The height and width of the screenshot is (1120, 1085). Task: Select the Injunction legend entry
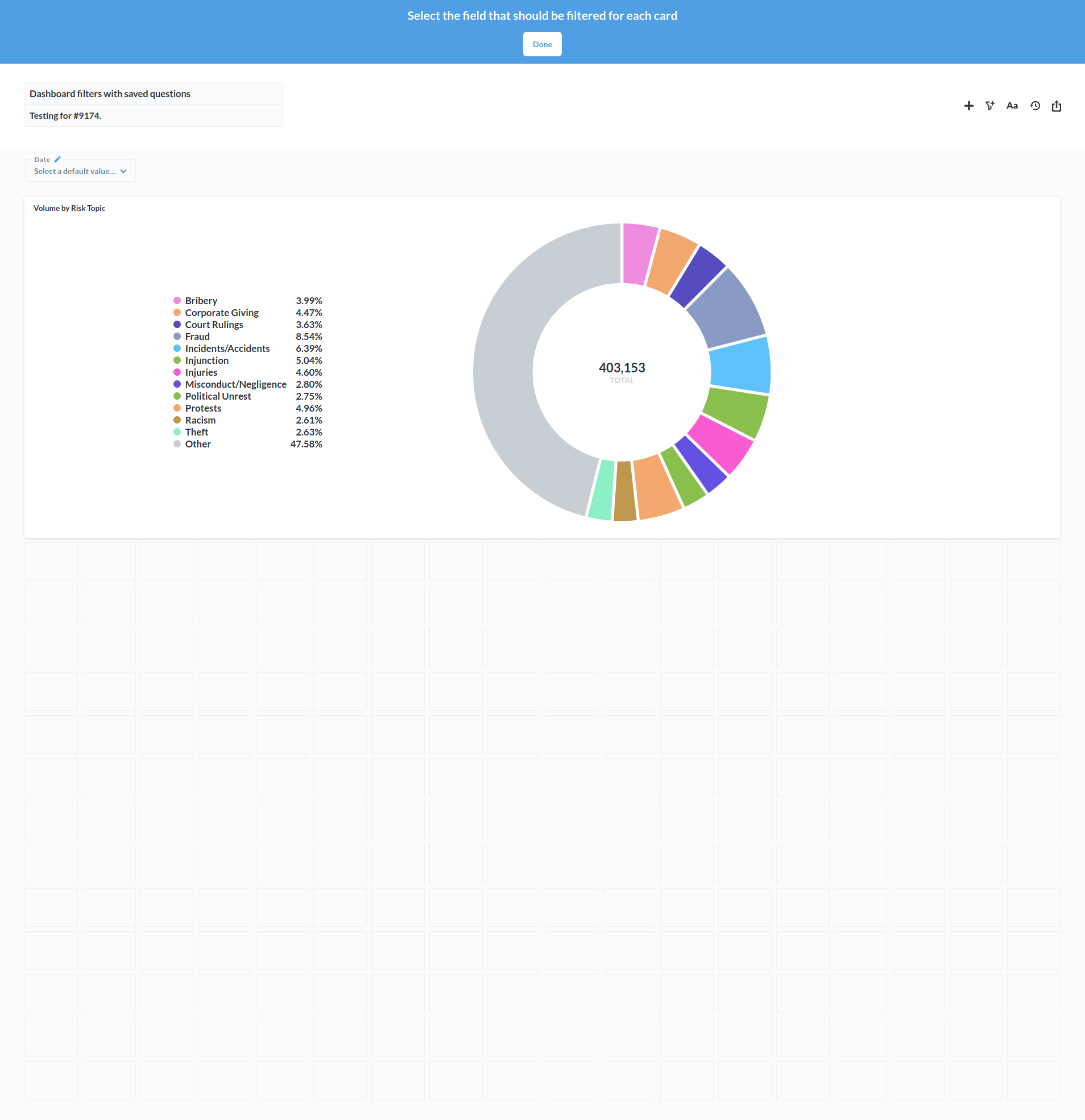pyautogui.click(x=206, y=360)
